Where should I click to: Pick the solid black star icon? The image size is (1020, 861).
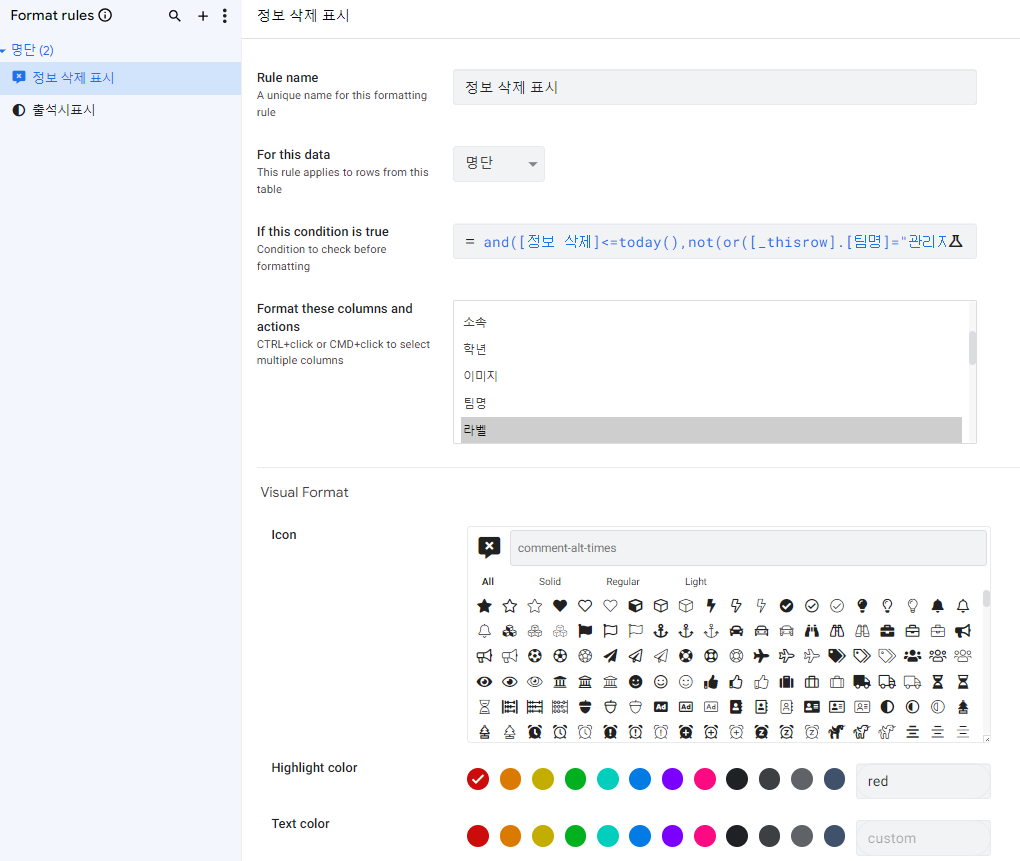485,606
